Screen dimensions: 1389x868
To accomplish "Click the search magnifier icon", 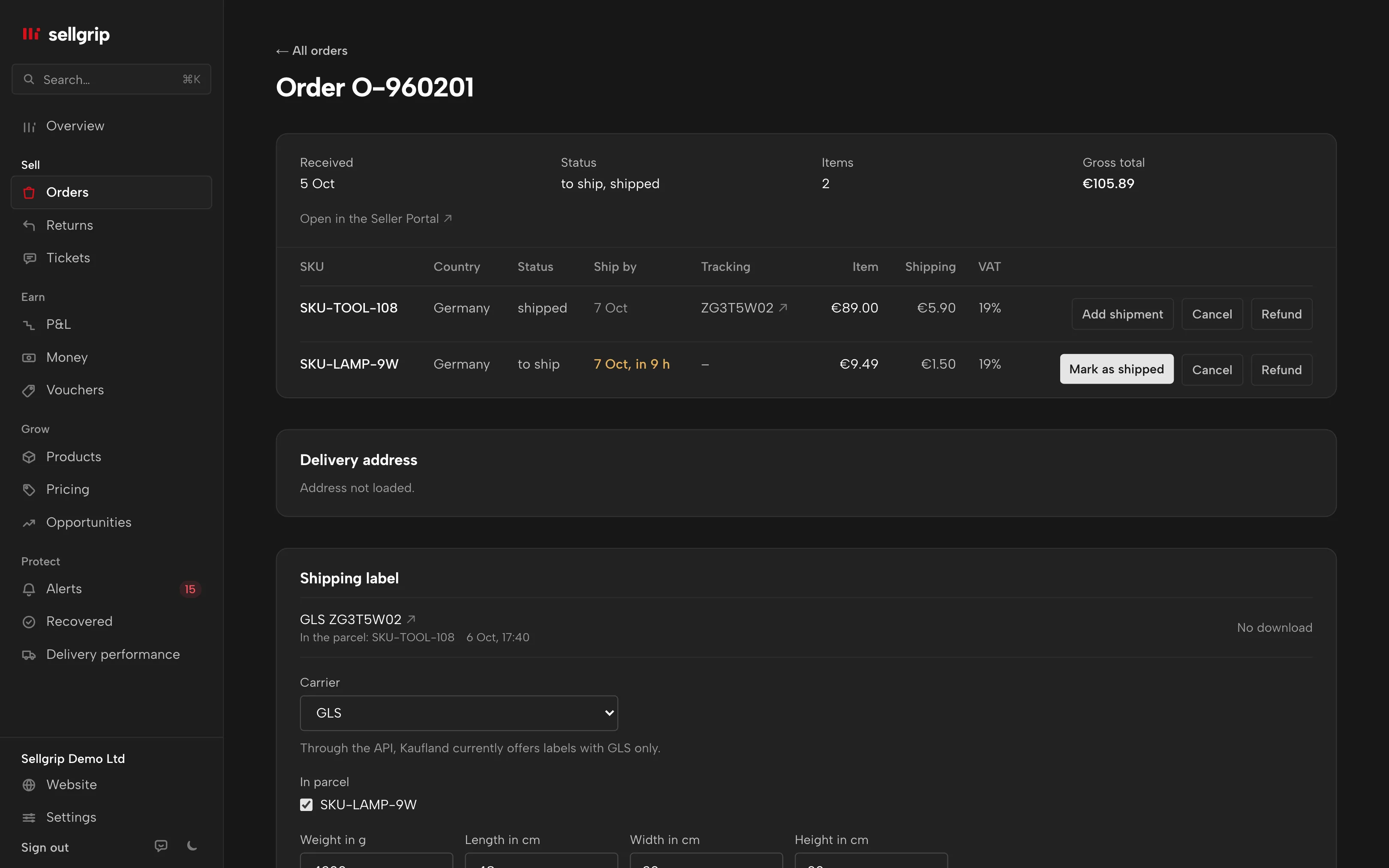I will [x=29, y=79].
